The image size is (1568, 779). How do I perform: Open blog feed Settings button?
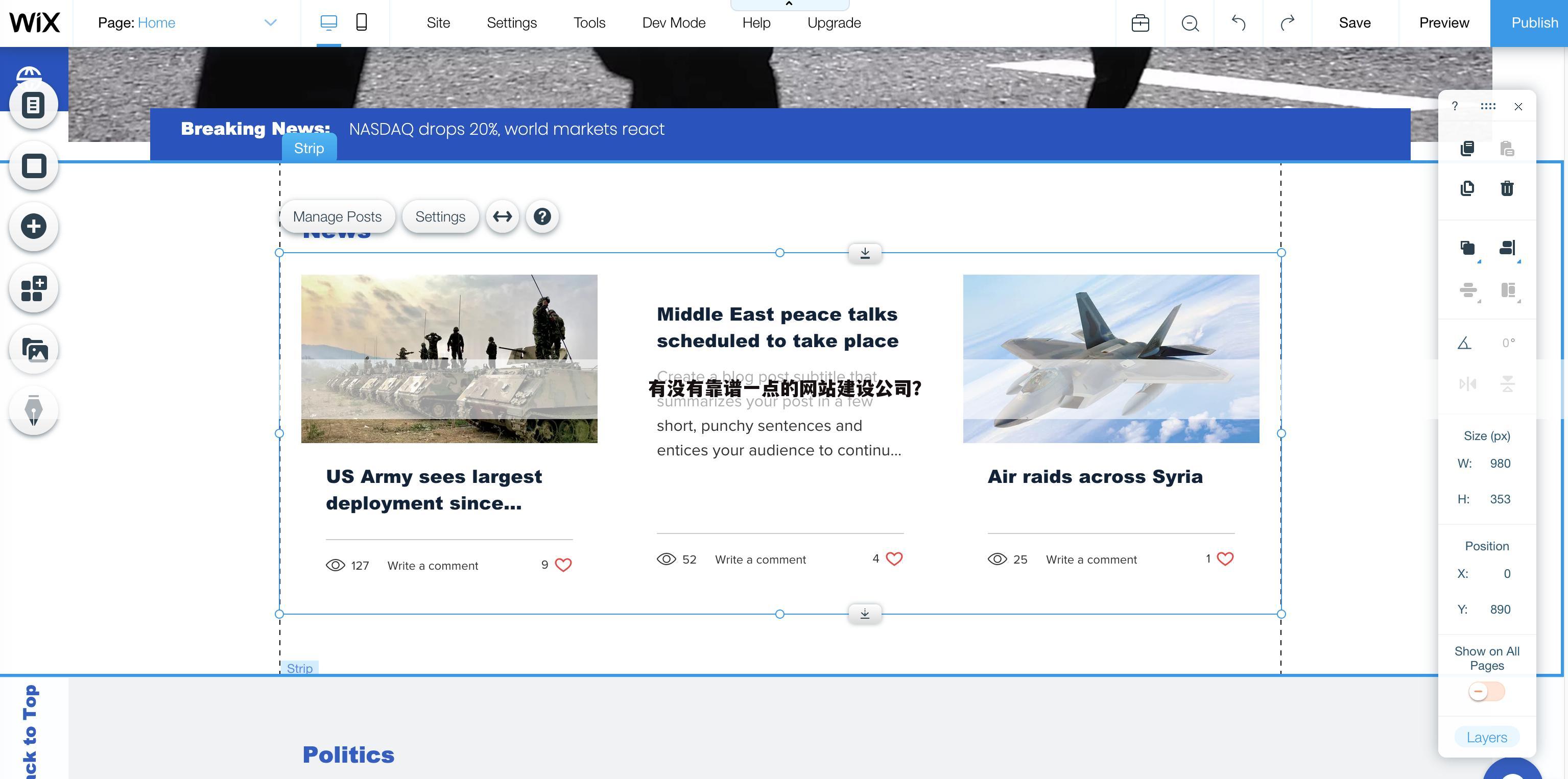pos(440,216)
